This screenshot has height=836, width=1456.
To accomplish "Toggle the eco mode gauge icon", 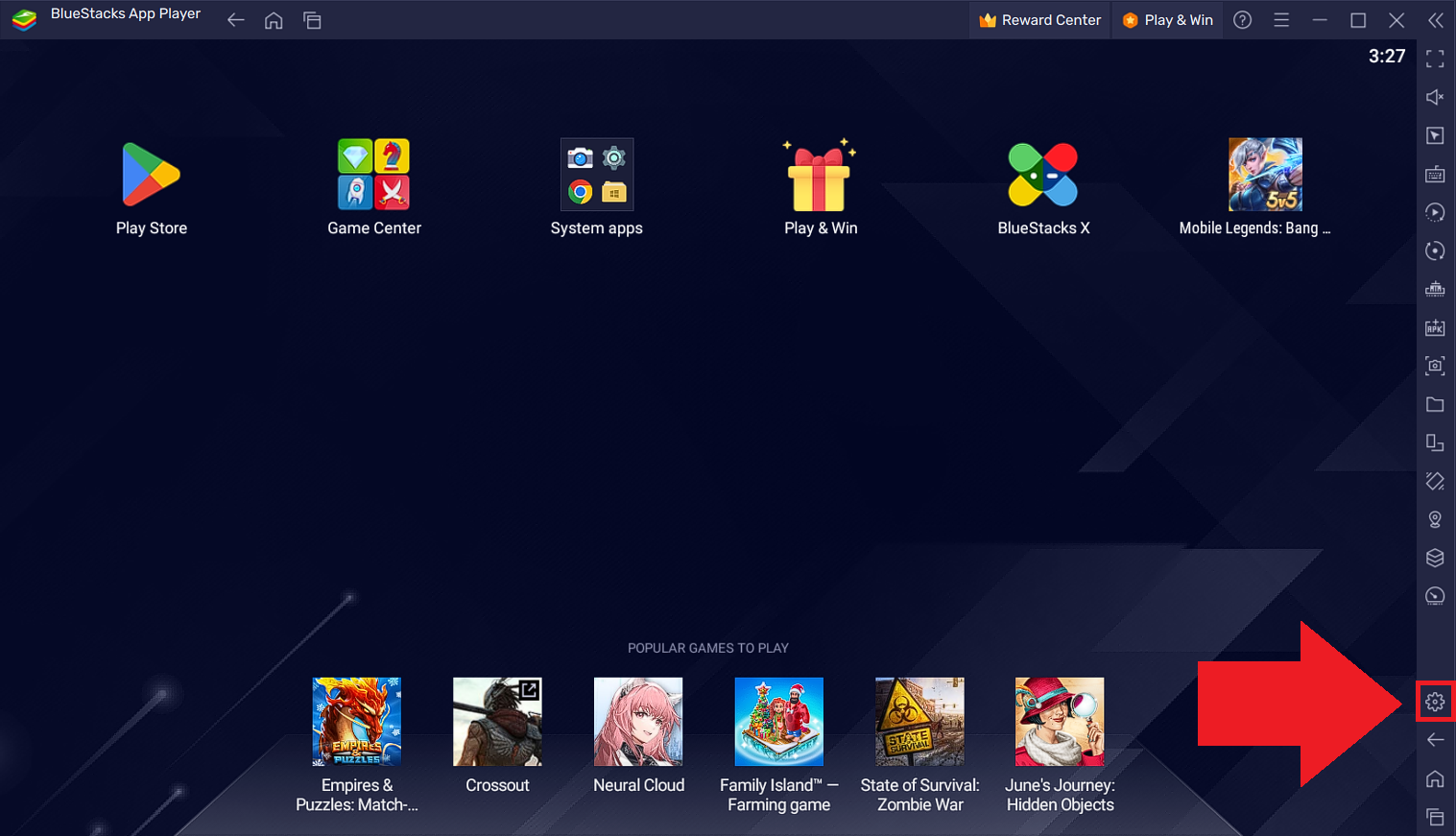I will point(1435,596).
